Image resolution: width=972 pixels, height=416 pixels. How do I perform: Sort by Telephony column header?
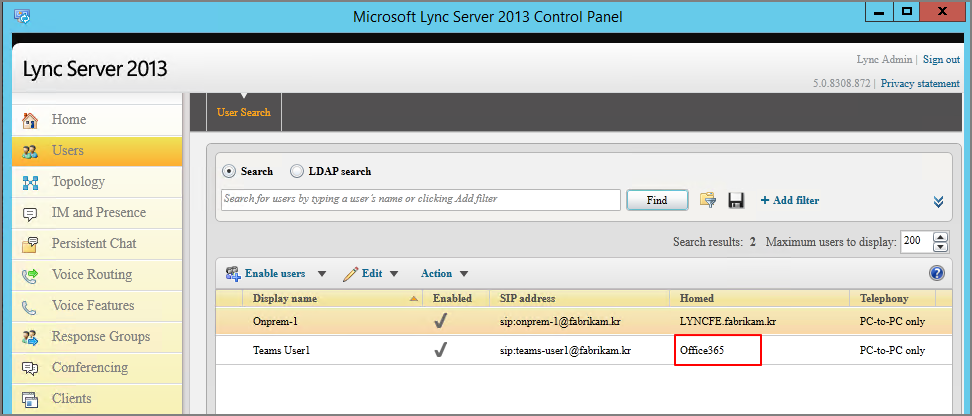point(893,298)
